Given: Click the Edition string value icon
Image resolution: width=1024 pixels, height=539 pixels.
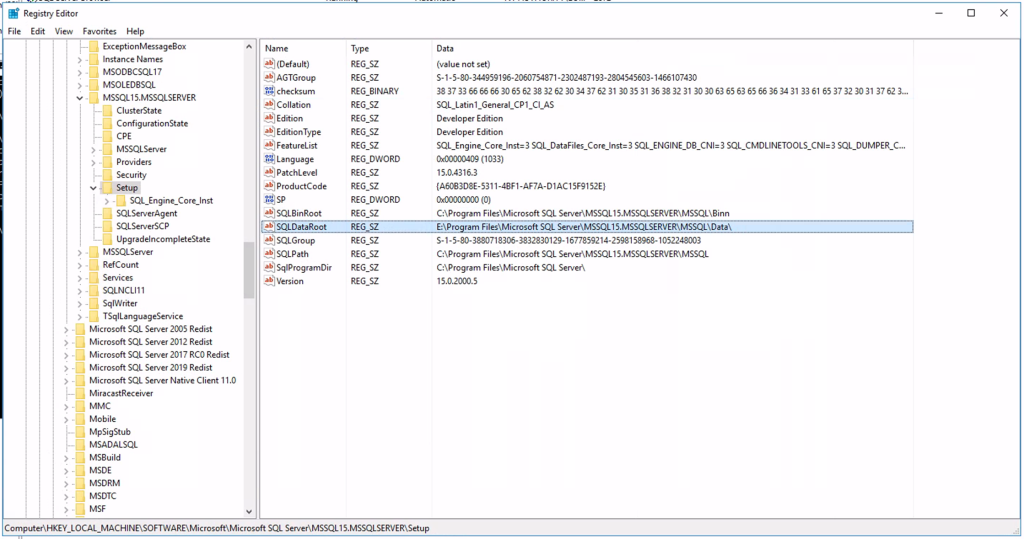Looking at the screenshot, I should click(x=269, y=118).
